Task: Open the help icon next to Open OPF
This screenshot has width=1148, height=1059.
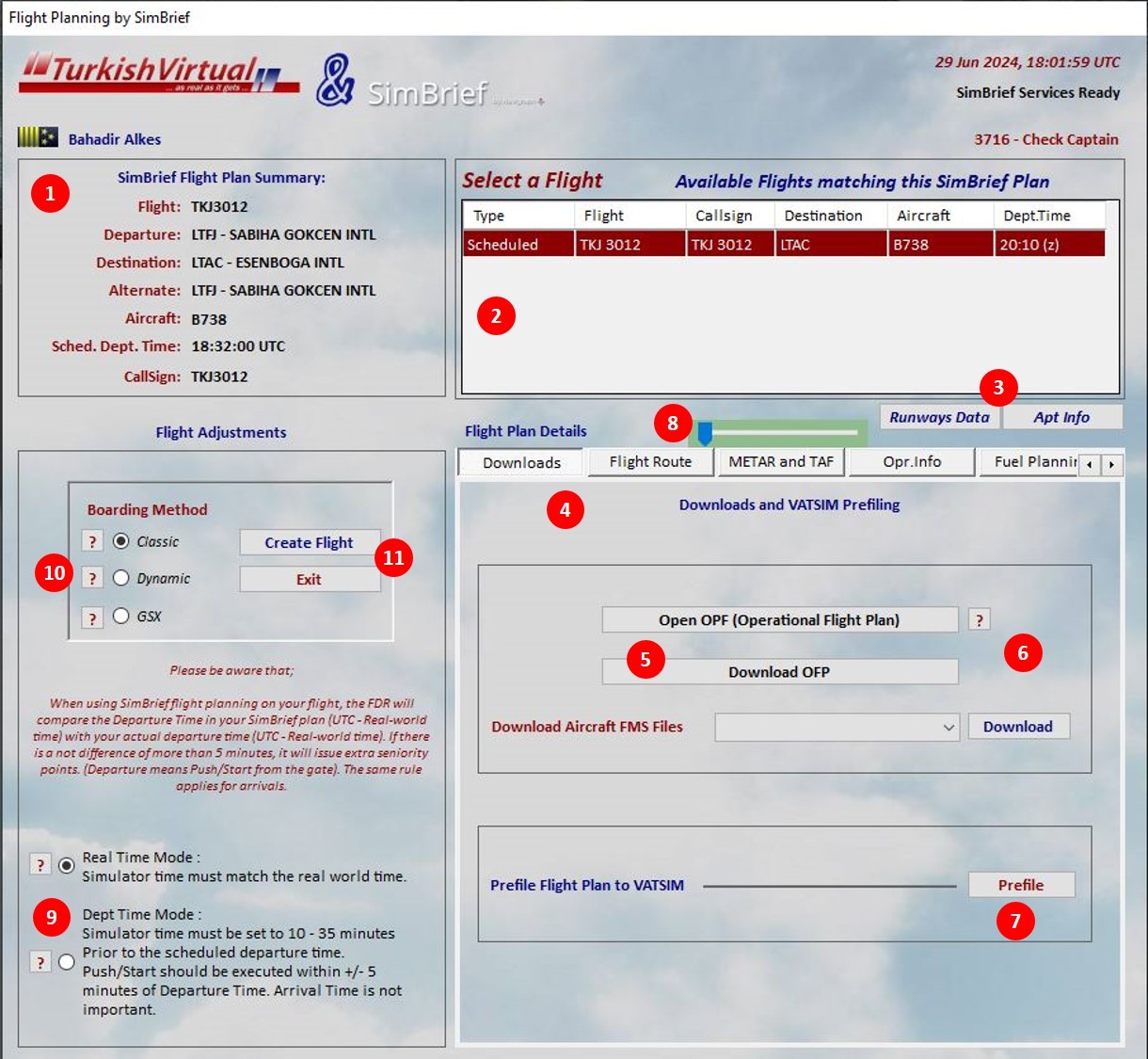Action: (980, 619)
